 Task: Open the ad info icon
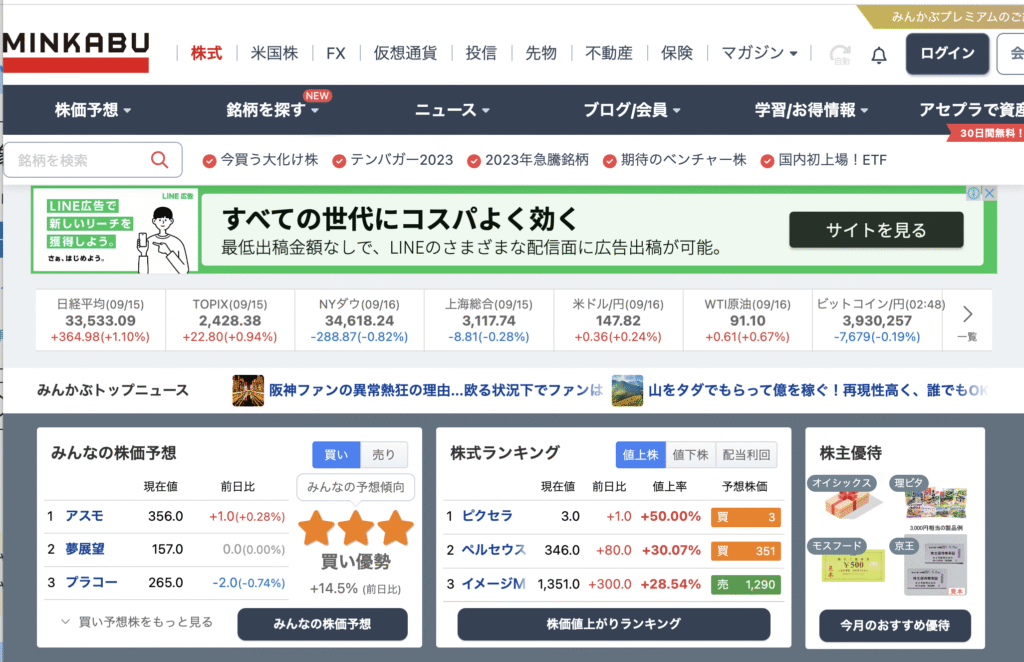click(974, 193)
